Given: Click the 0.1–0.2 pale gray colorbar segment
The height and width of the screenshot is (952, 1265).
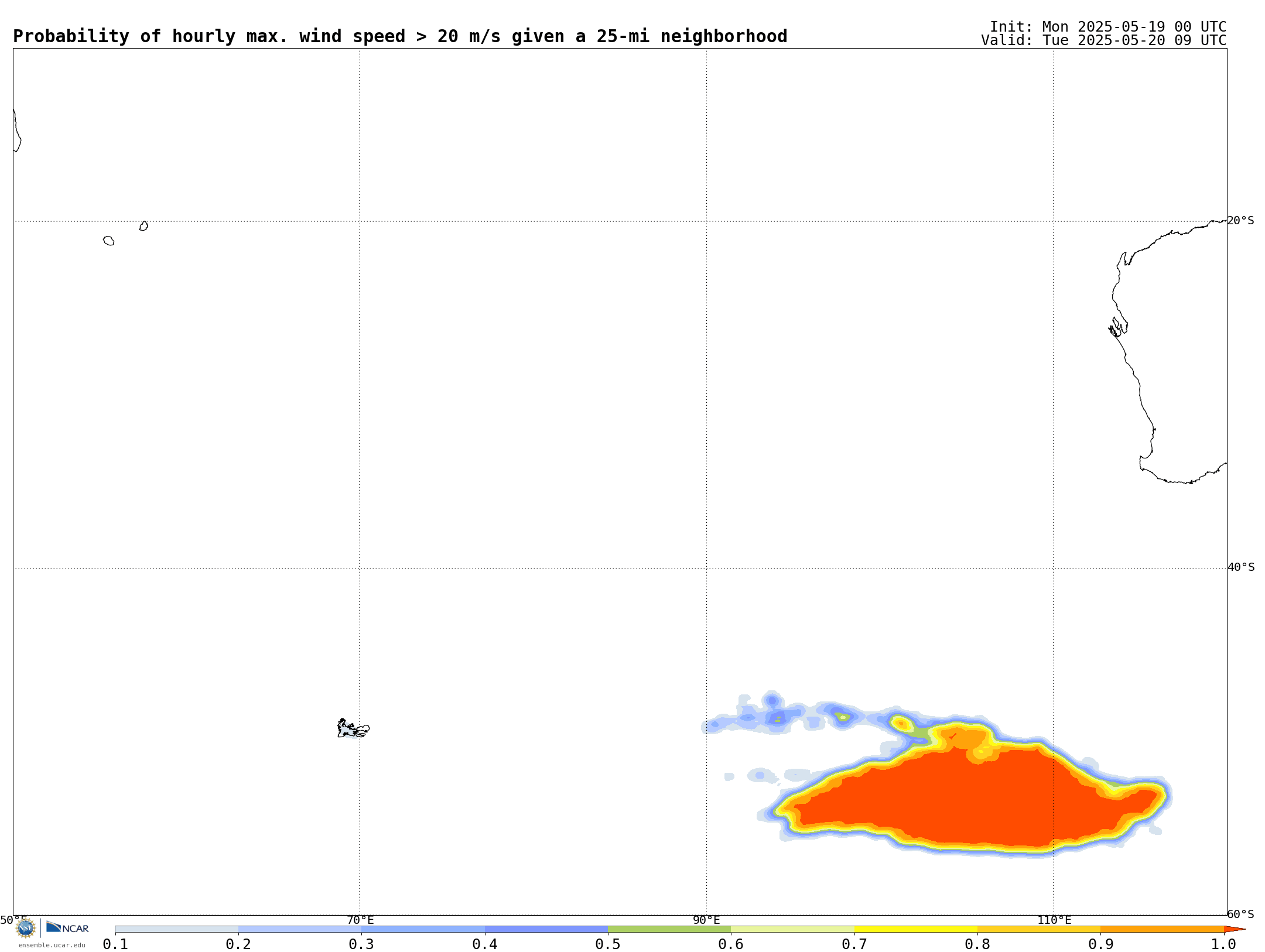Looking at the screenshot, I should (177, 929).
